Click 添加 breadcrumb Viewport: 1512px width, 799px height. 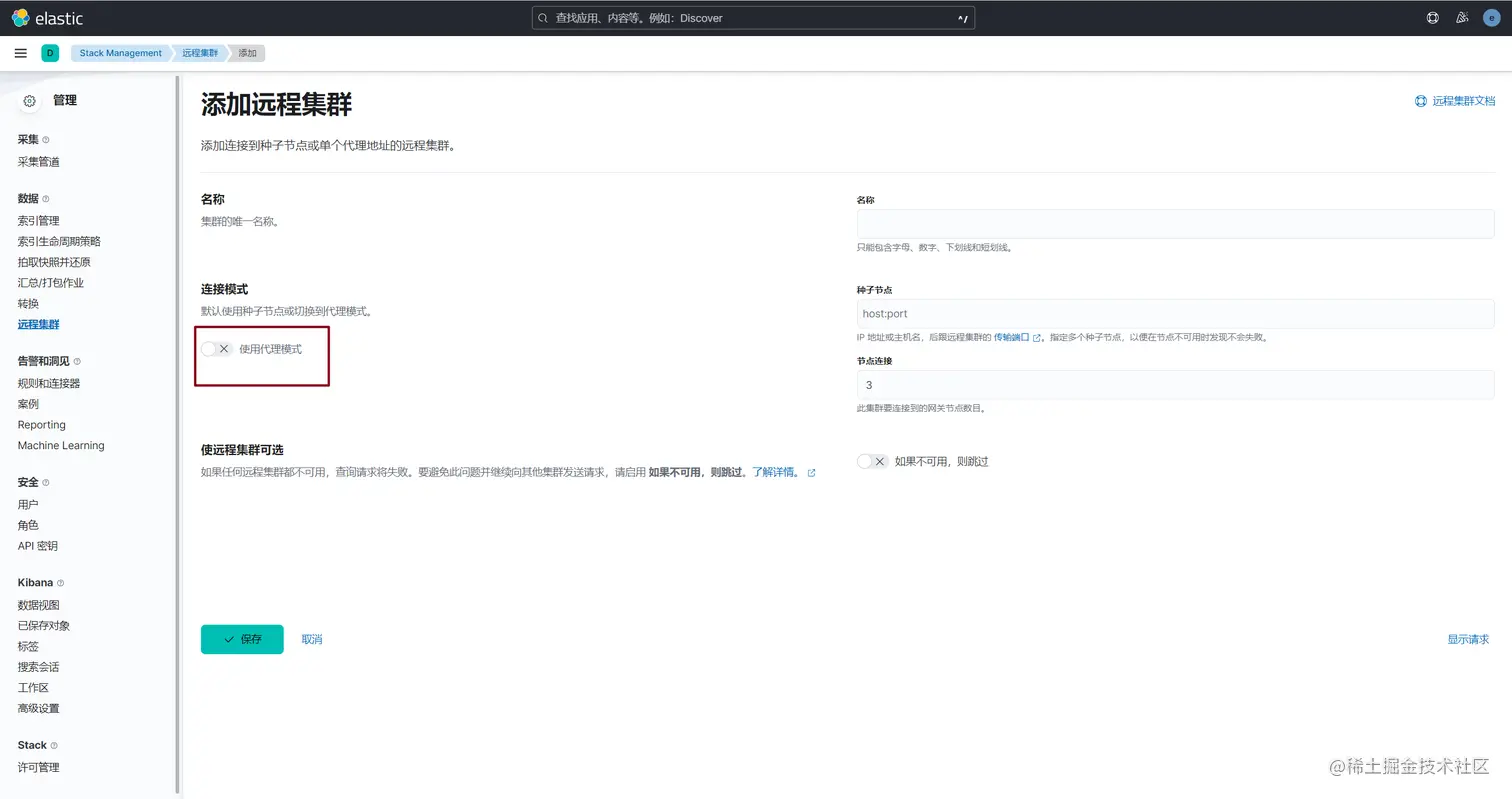[x=247, y=53]
